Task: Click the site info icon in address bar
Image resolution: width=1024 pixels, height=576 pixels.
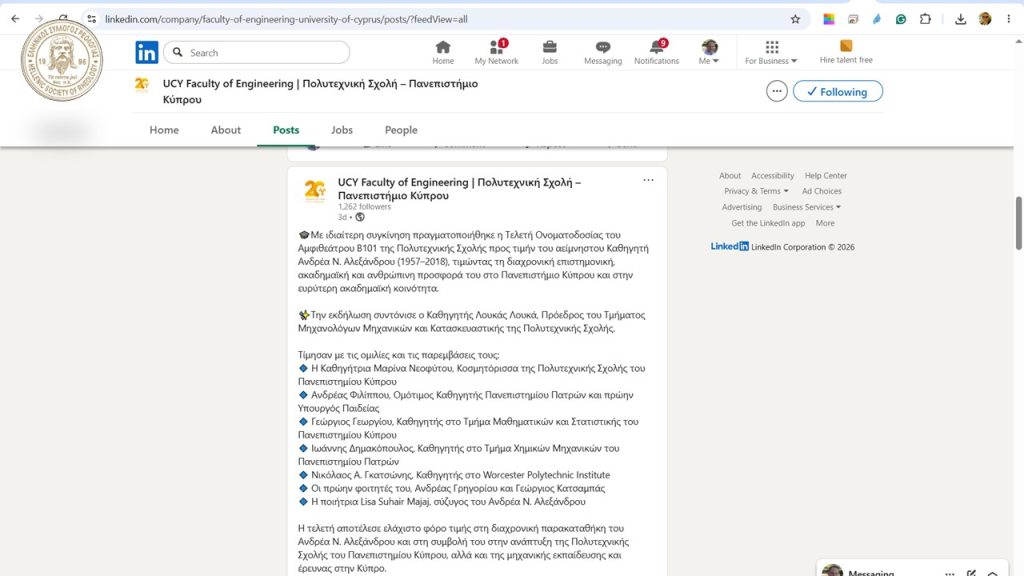Action: coord(92,19)
